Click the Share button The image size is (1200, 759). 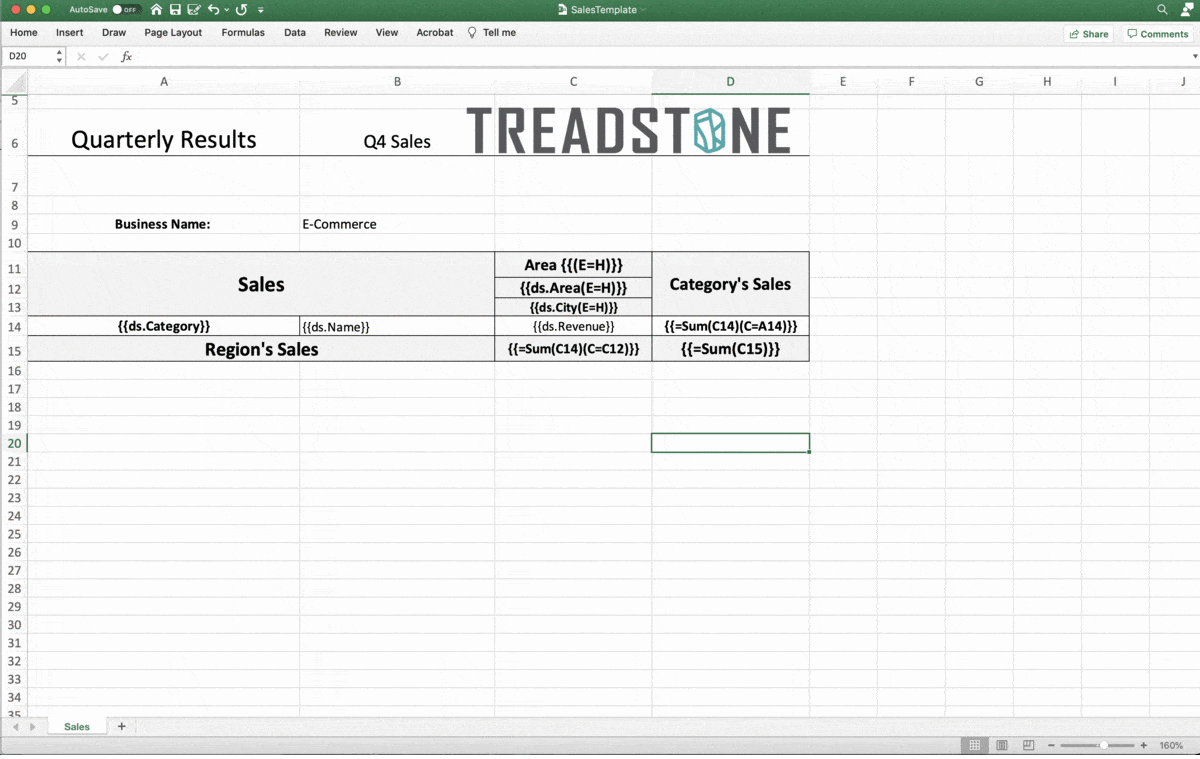[x=1088, y=33]
